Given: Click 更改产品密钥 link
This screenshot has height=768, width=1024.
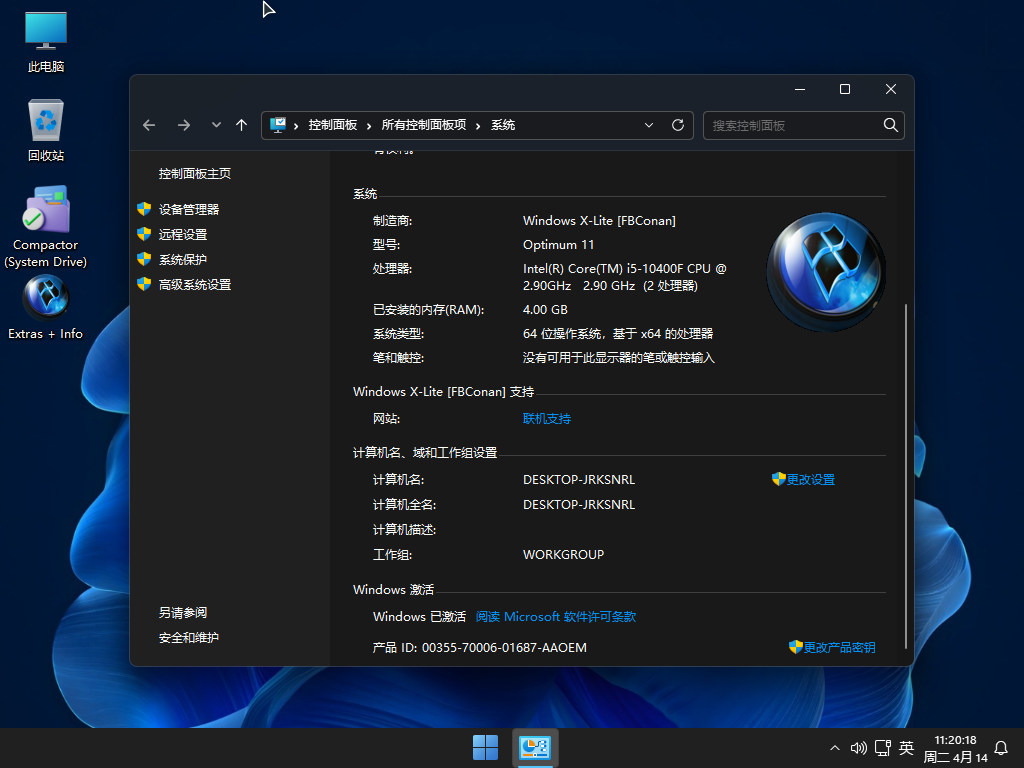Looking at the screenshot, I should coord(840,647).
